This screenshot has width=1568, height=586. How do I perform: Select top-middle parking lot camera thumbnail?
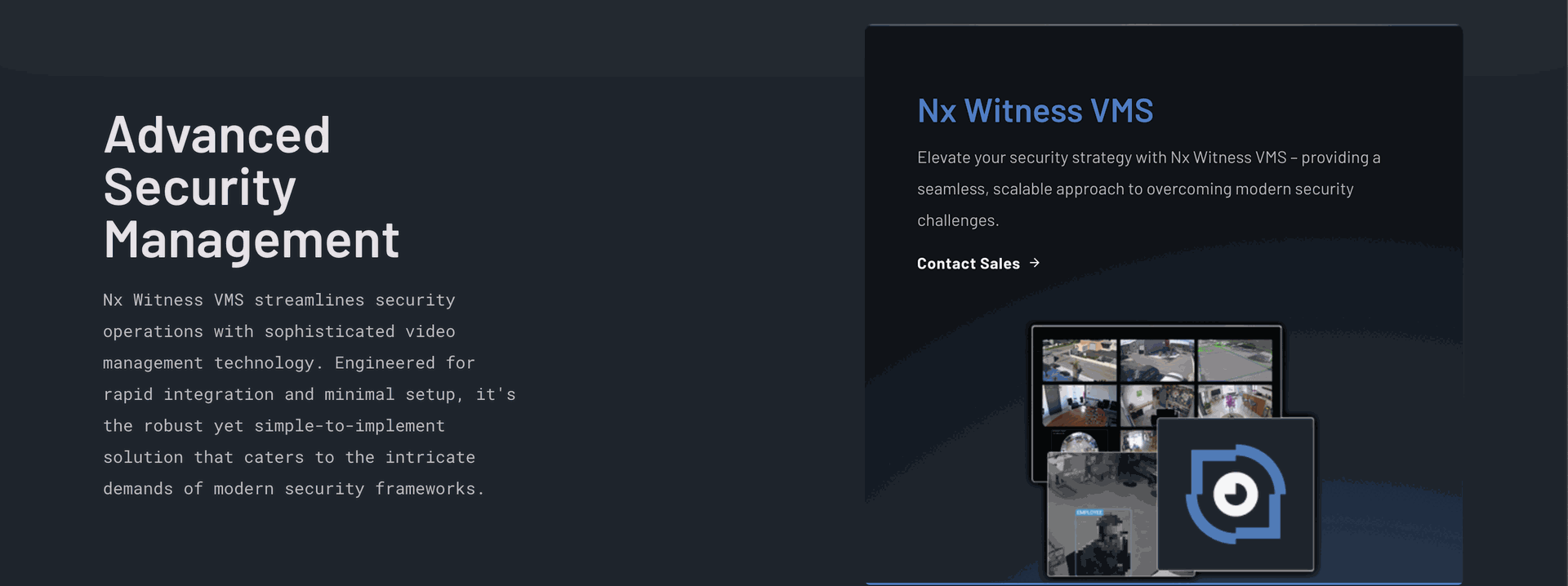[x=1156, y=360]
